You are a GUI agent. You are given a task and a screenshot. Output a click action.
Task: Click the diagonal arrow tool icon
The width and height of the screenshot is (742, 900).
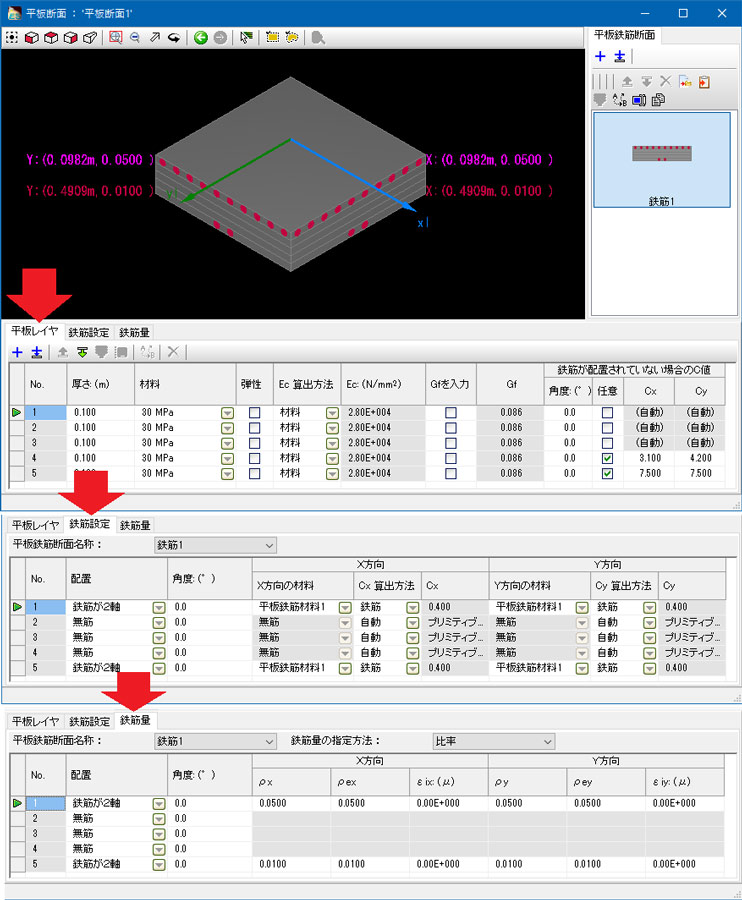pos(154,38)
